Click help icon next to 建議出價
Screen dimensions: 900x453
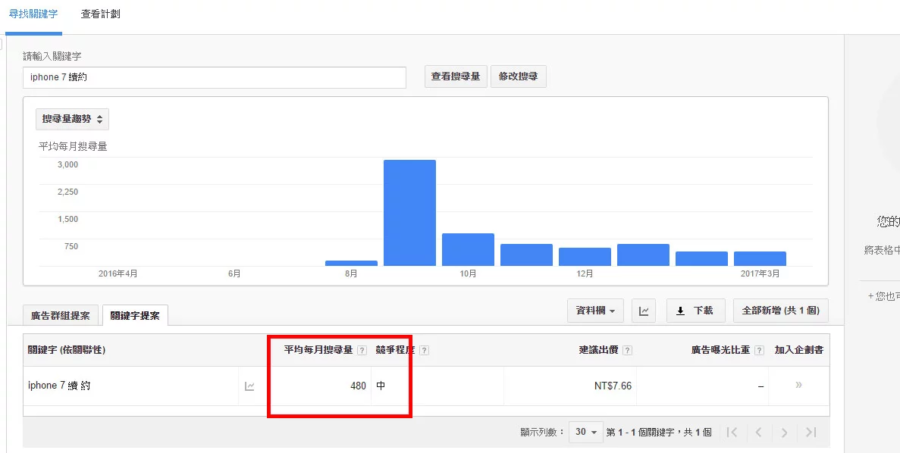coord(627,351)
